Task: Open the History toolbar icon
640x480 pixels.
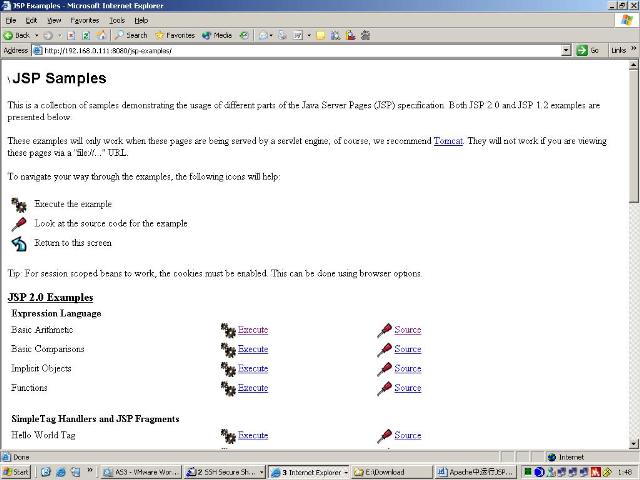Action: coord(244,36)
